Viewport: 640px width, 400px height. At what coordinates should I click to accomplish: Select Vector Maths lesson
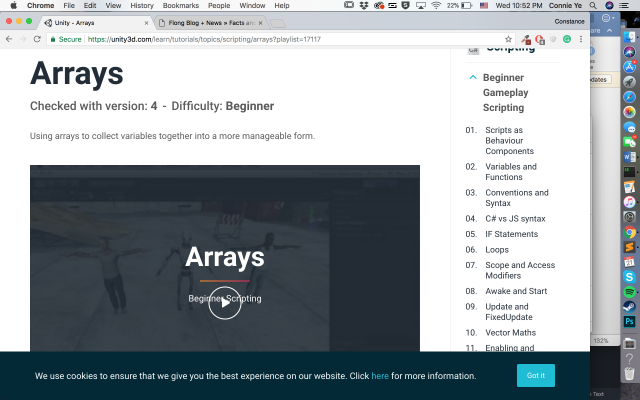coord(510,333)
